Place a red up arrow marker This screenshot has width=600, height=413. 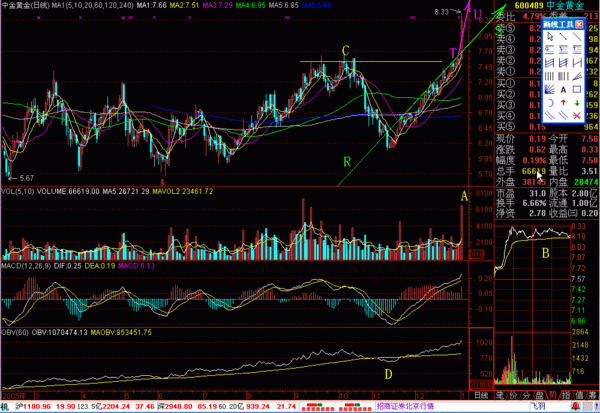point(563,103)
